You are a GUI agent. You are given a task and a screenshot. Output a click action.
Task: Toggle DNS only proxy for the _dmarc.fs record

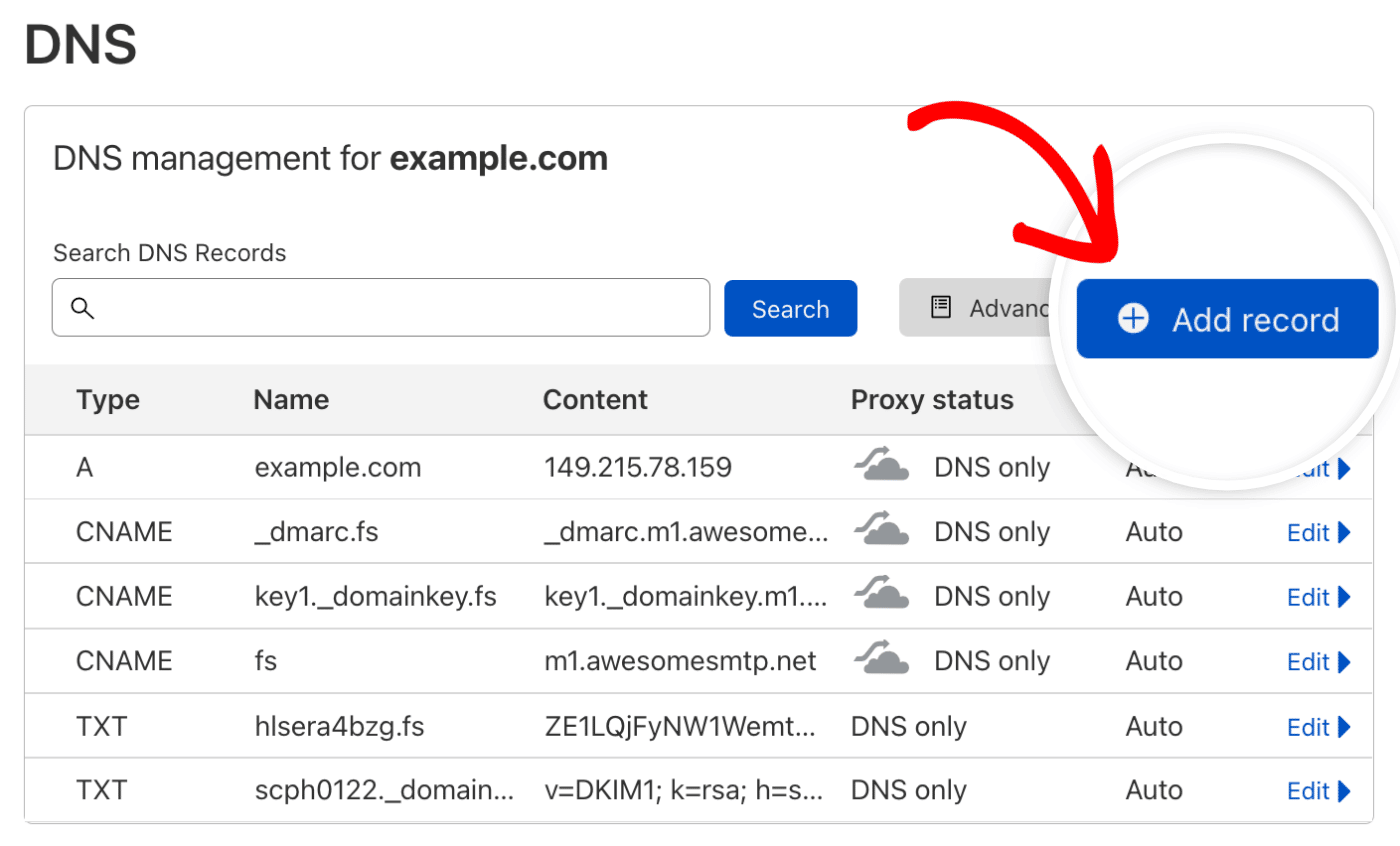tap(880, 530)
